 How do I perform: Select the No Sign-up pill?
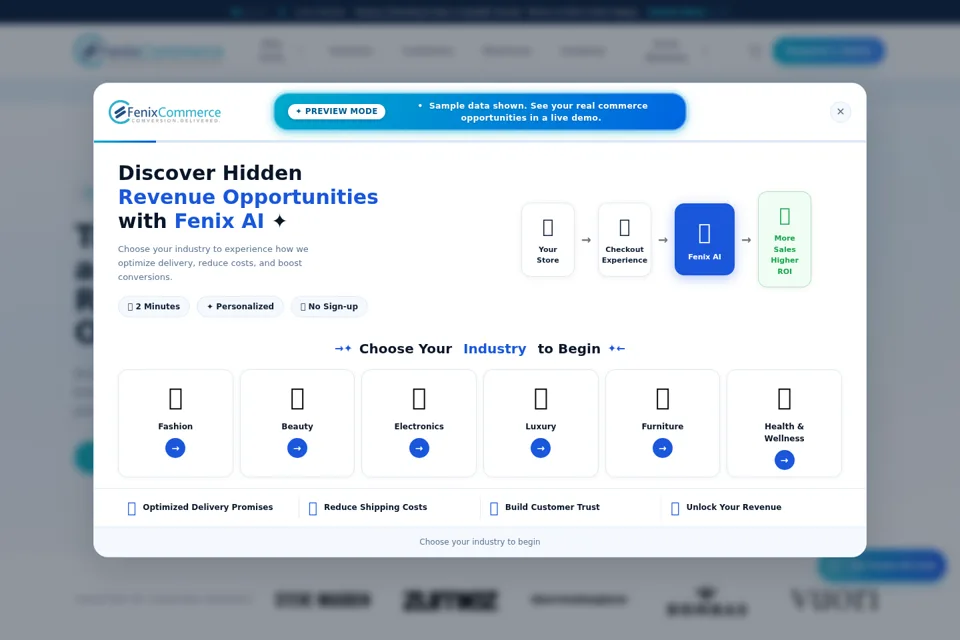click(x=329, y=306)
